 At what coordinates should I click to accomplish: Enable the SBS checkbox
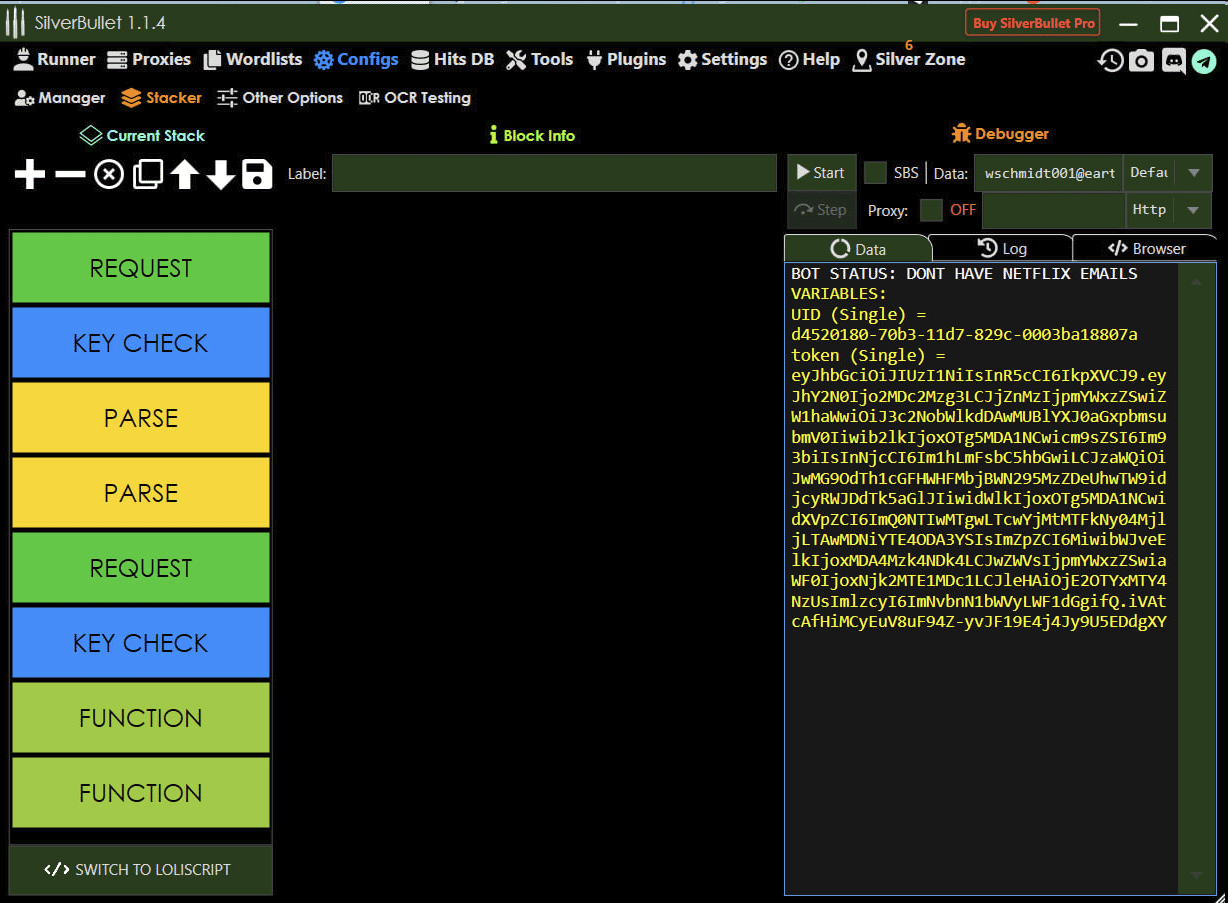(875, 173)
